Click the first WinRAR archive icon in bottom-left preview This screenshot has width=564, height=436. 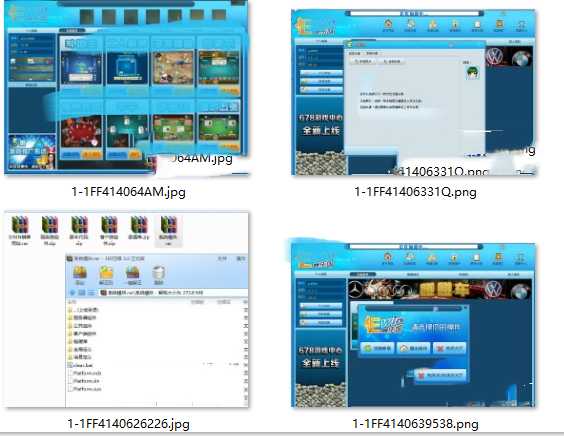click(x=20, y=225)
